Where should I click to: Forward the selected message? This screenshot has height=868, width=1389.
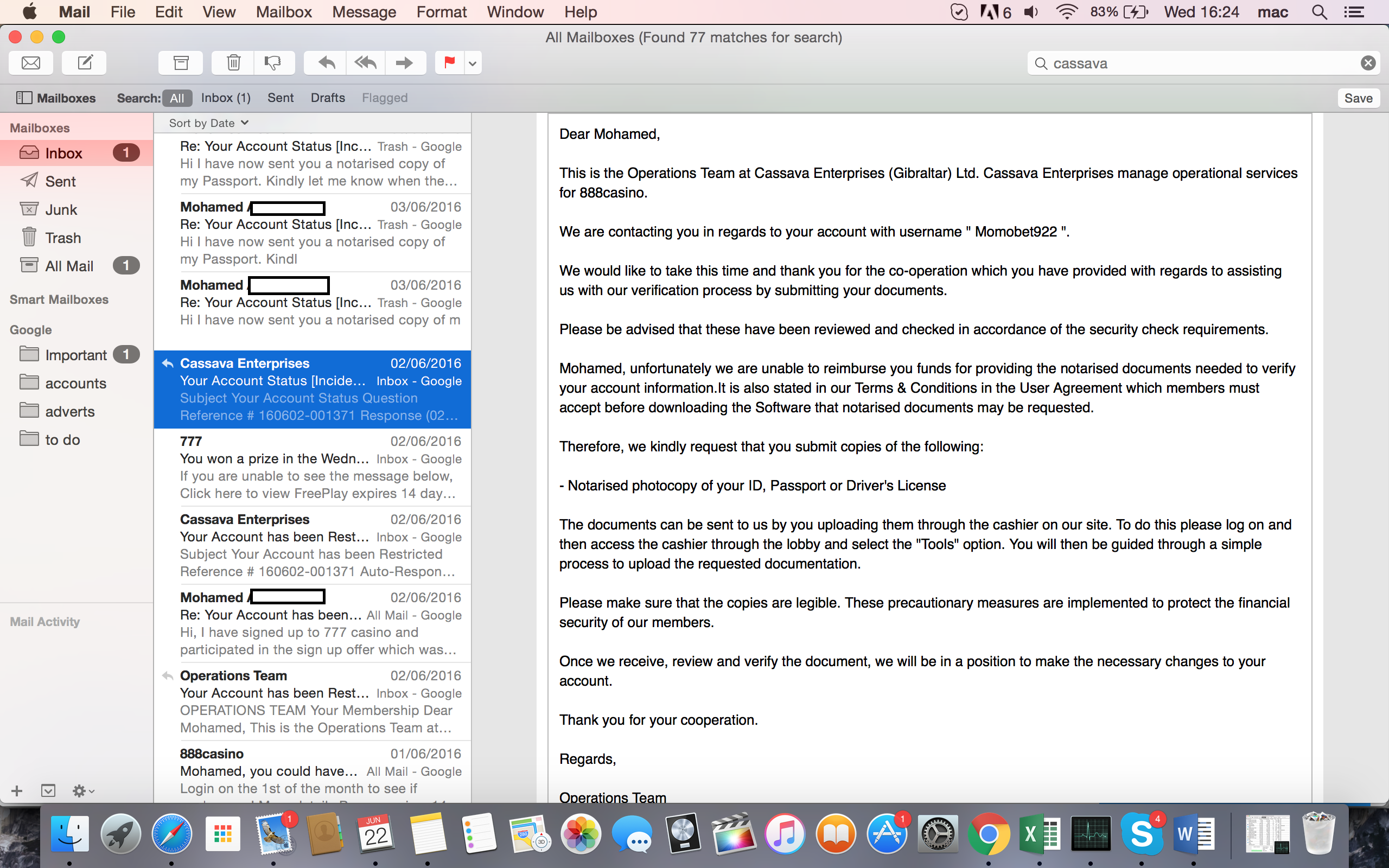click(x=405, y=62)
